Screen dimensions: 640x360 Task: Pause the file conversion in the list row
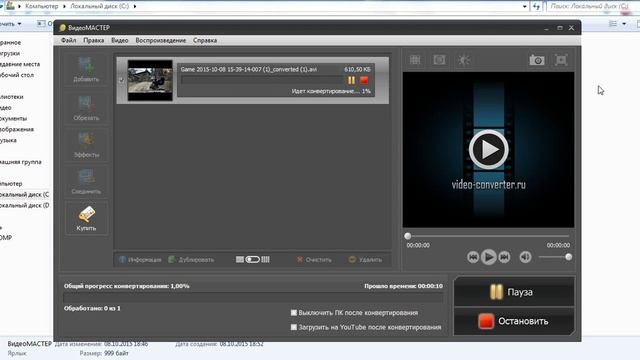(x=351, y=80)
